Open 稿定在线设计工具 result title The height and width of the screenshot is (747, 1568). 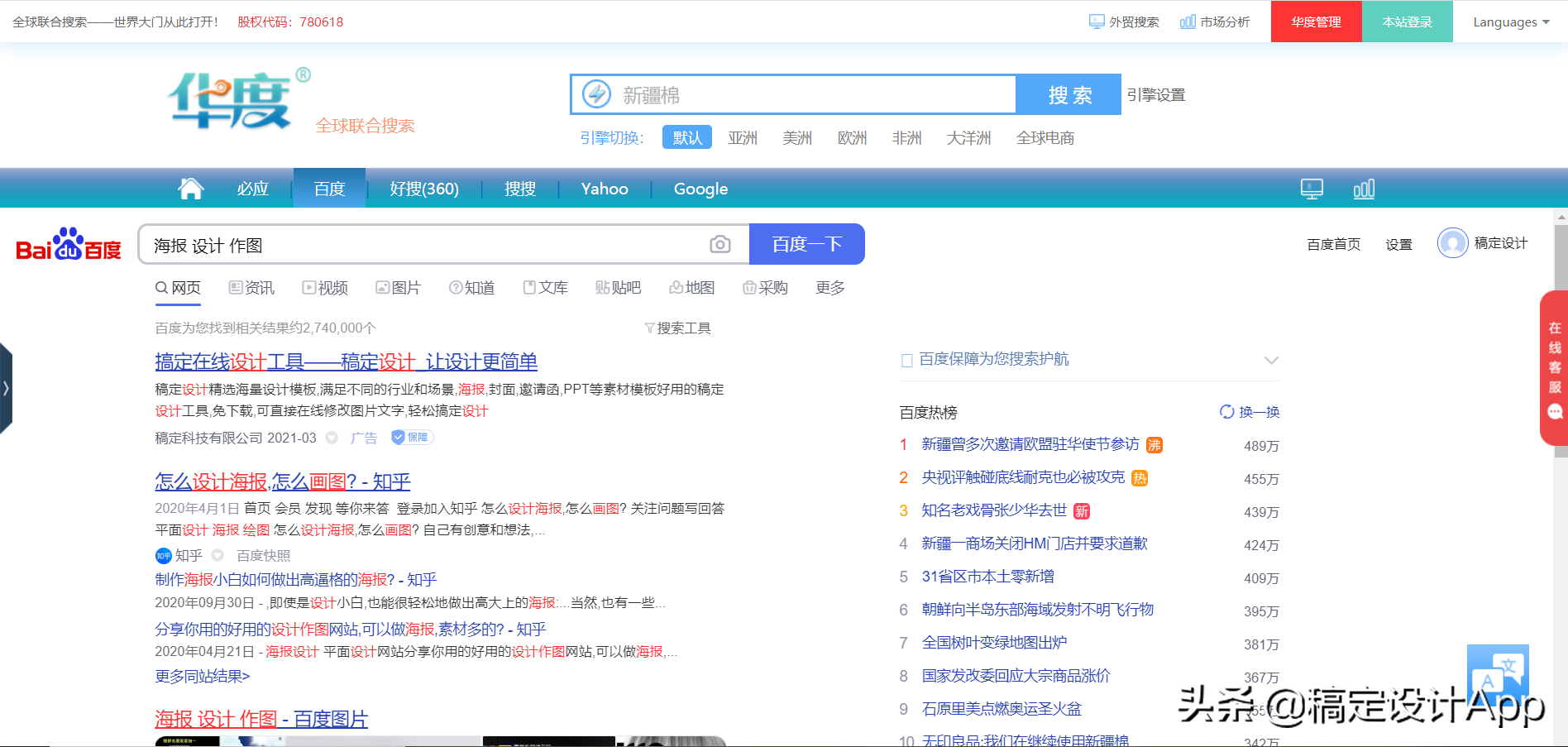click(x=346, y=362)
